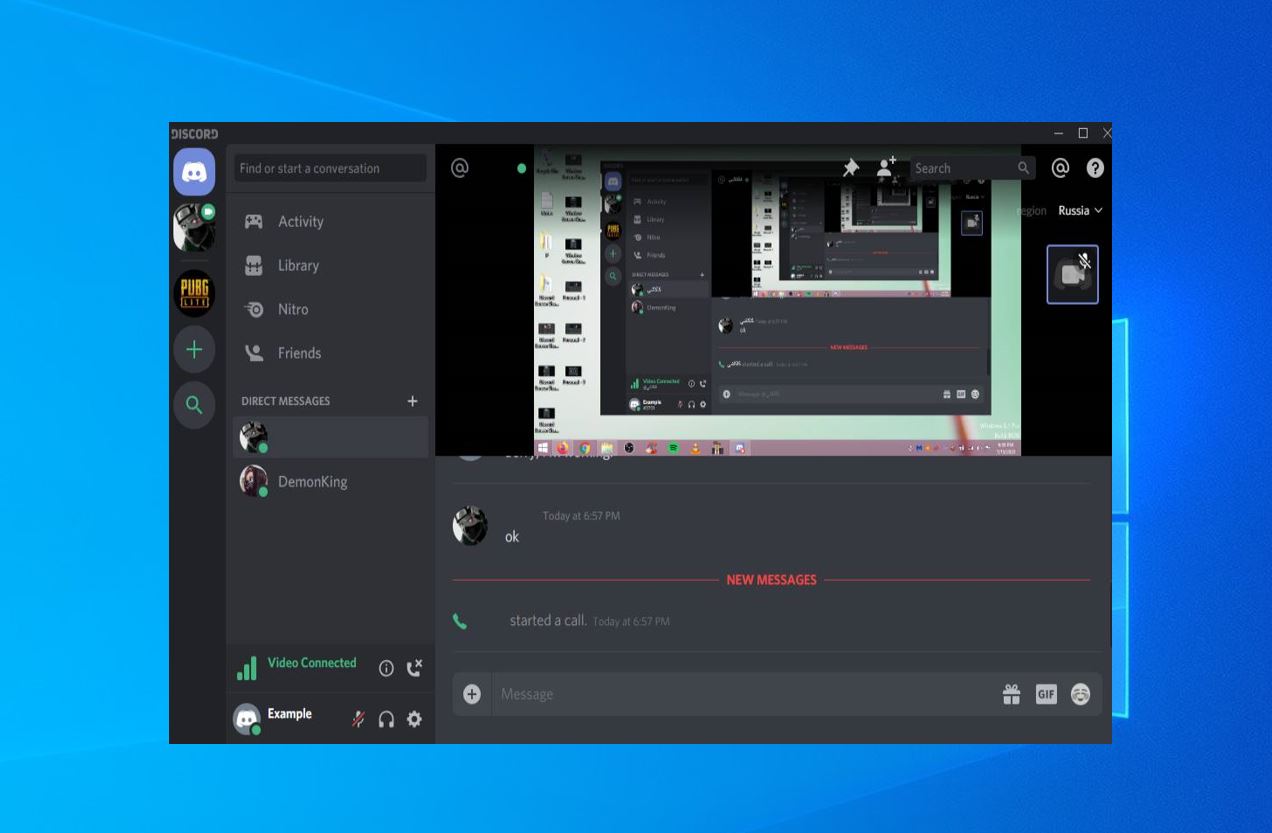This screenshot has height=833, width=1272.
Task: Open pinned messages pin icon
Action: (x=851, y=168)
